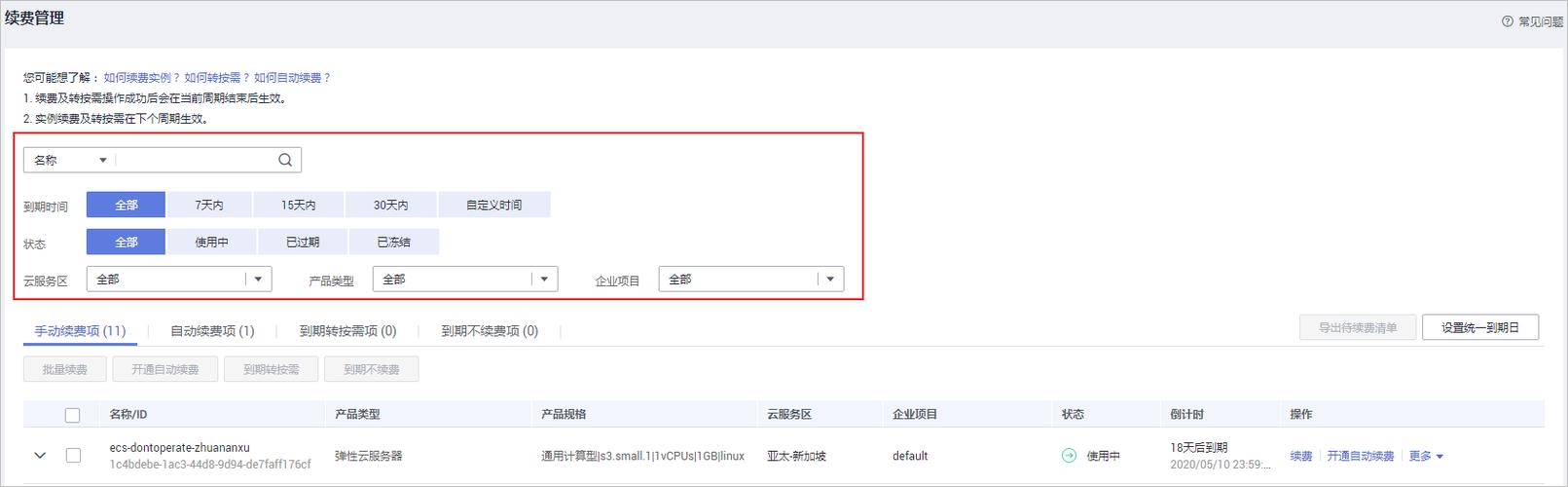This screenshot has height=487, width=1568.
Task: Select 全部 for 状态 filter
Action: tap(127, 242)
